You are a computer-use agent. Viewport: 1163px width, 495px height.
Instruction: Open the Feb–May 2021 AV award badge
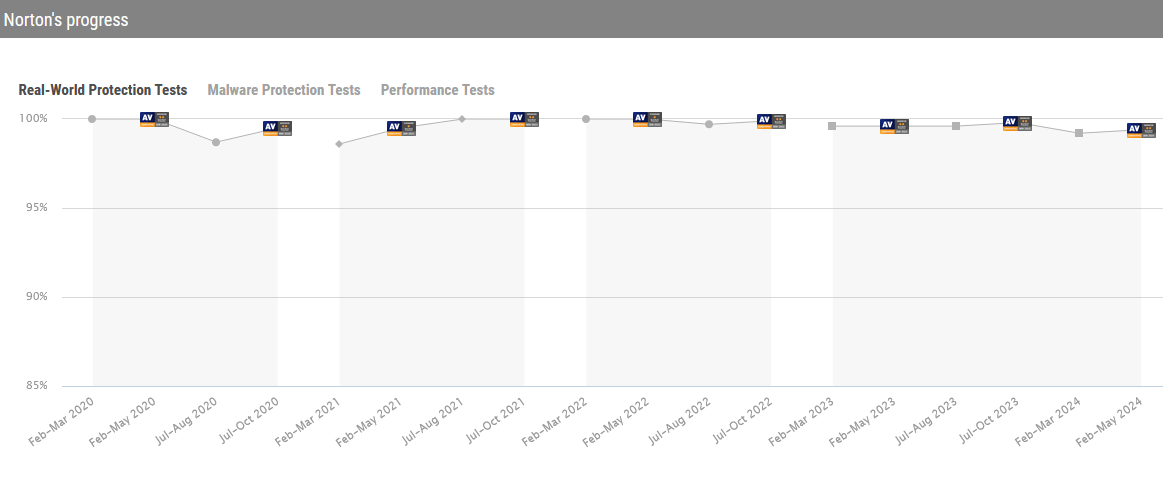(x=401, y=128)
